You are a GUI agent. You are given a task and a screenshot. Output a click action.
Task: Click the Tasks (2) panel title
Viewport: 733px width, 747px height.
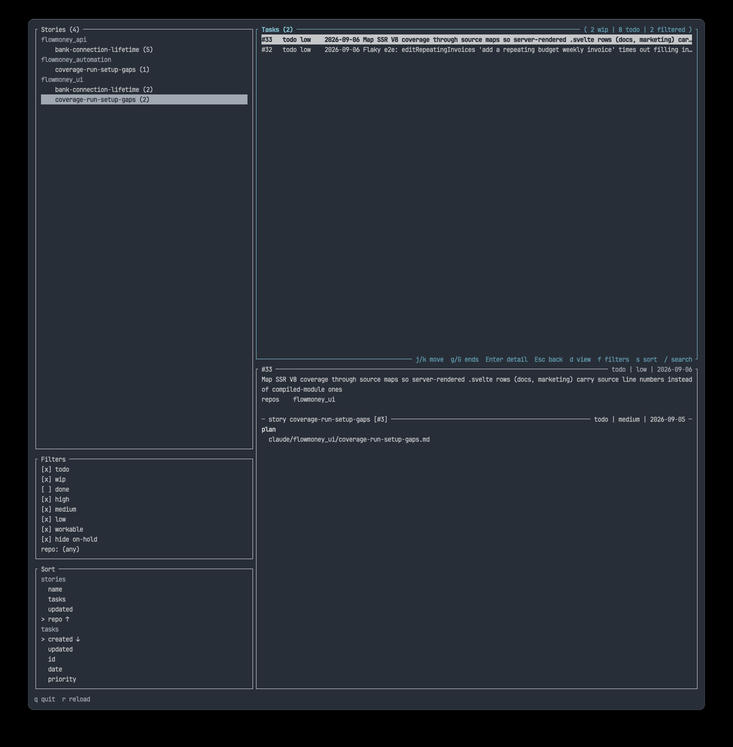point(277,30)
